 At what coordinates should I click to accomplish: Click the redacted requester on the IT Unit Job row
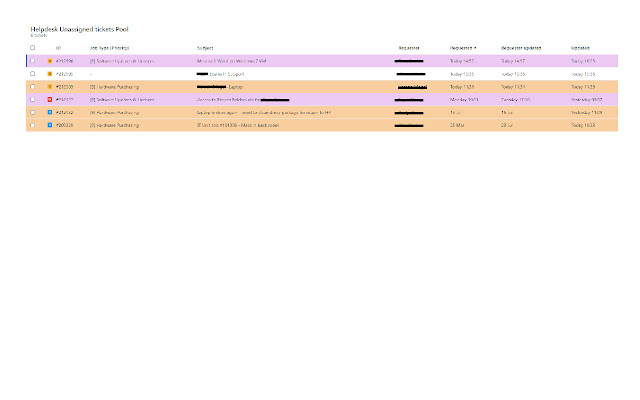409,125
